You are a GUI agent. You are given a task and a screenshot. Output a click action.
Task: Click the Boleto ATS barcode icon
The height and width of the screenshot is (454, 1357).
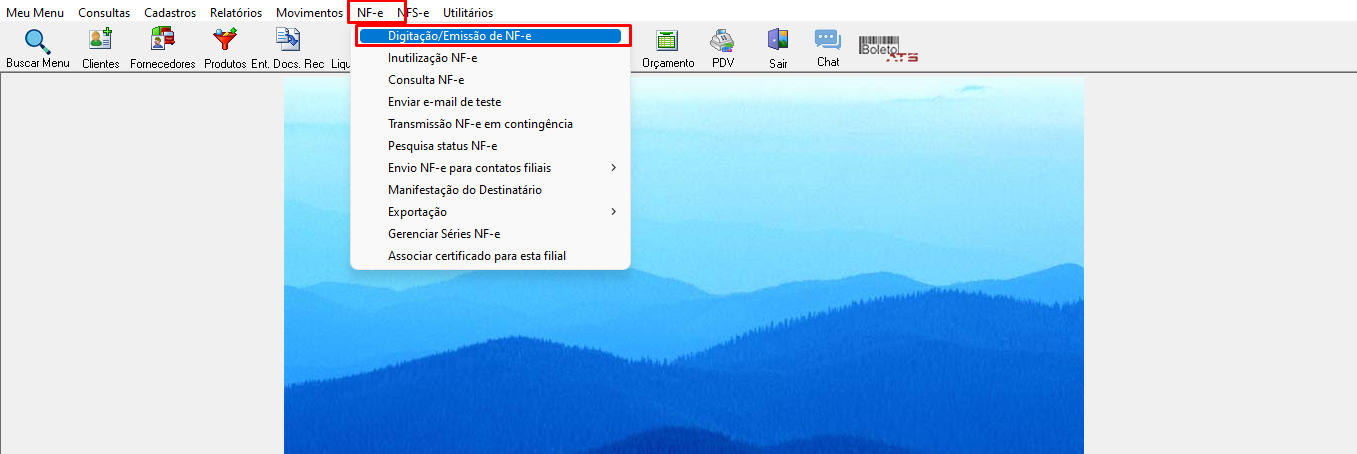point(888,49)
